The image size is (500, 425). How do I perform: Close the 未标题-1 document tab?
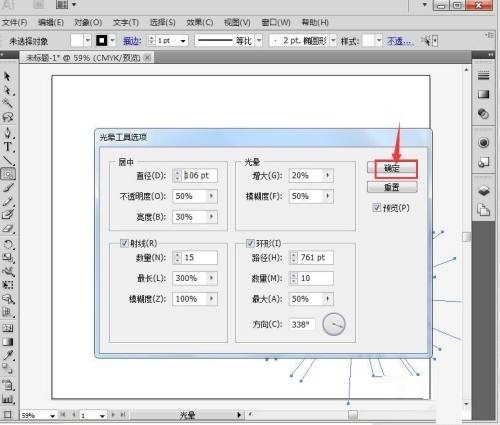[x=147, y=58]
